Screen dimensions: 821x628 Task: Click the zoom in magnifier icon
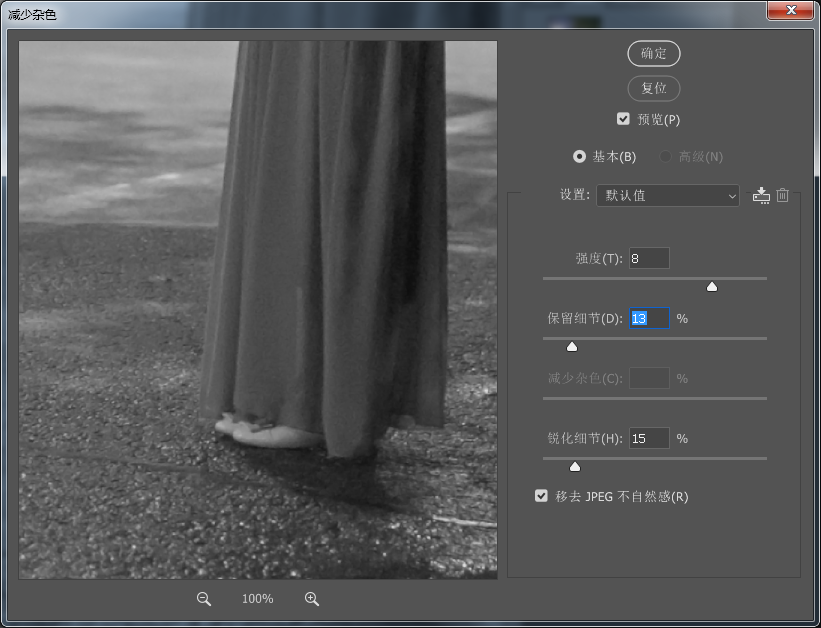pos(311,598)
